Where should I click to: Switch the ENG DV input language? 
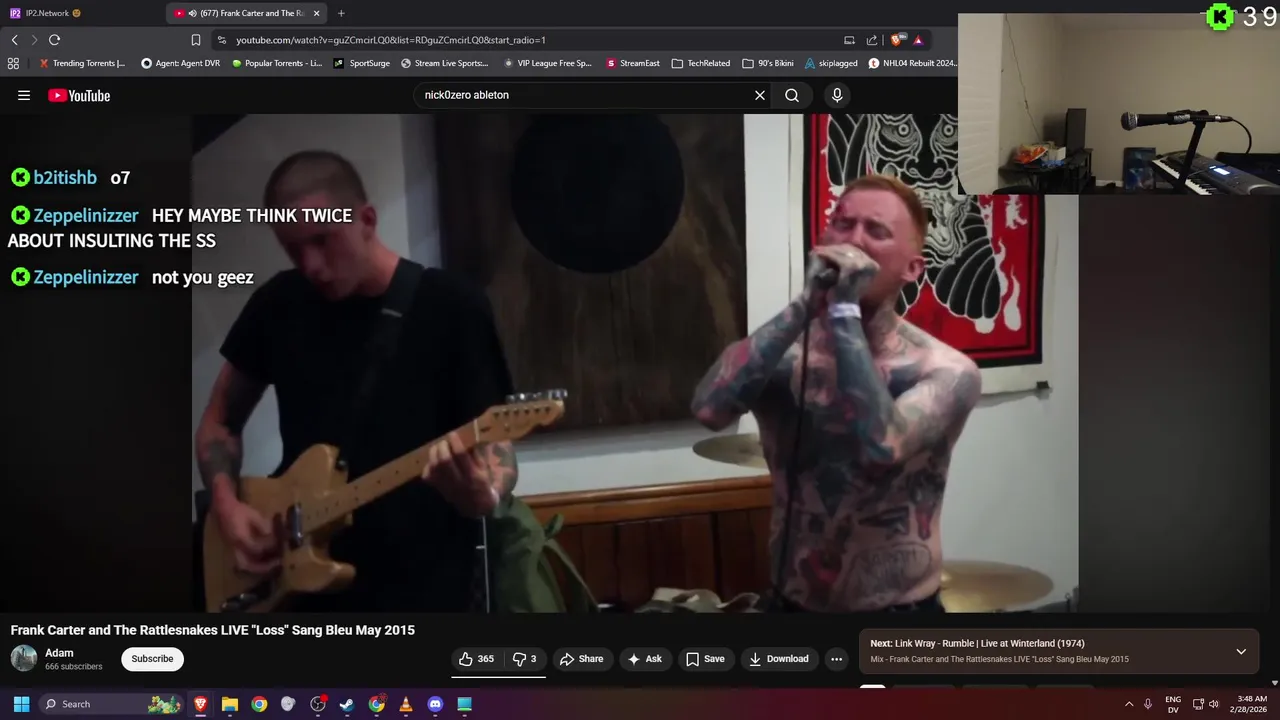1173,704
